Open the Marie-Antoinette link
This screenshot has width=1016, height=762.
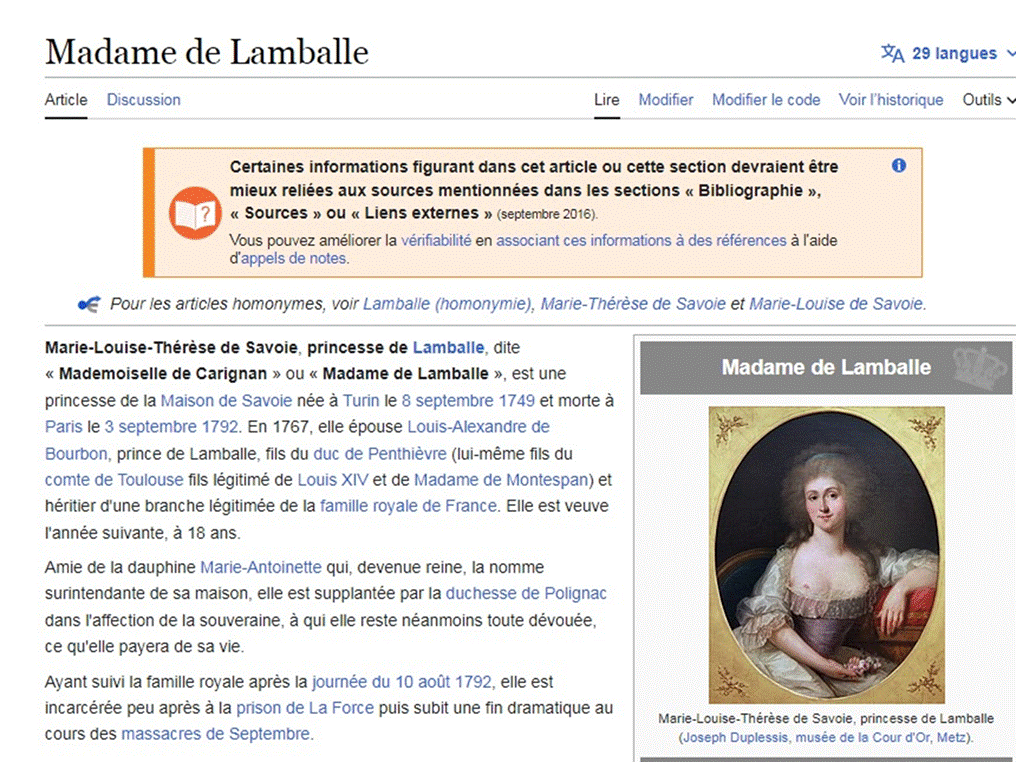(x=260, y=568)
